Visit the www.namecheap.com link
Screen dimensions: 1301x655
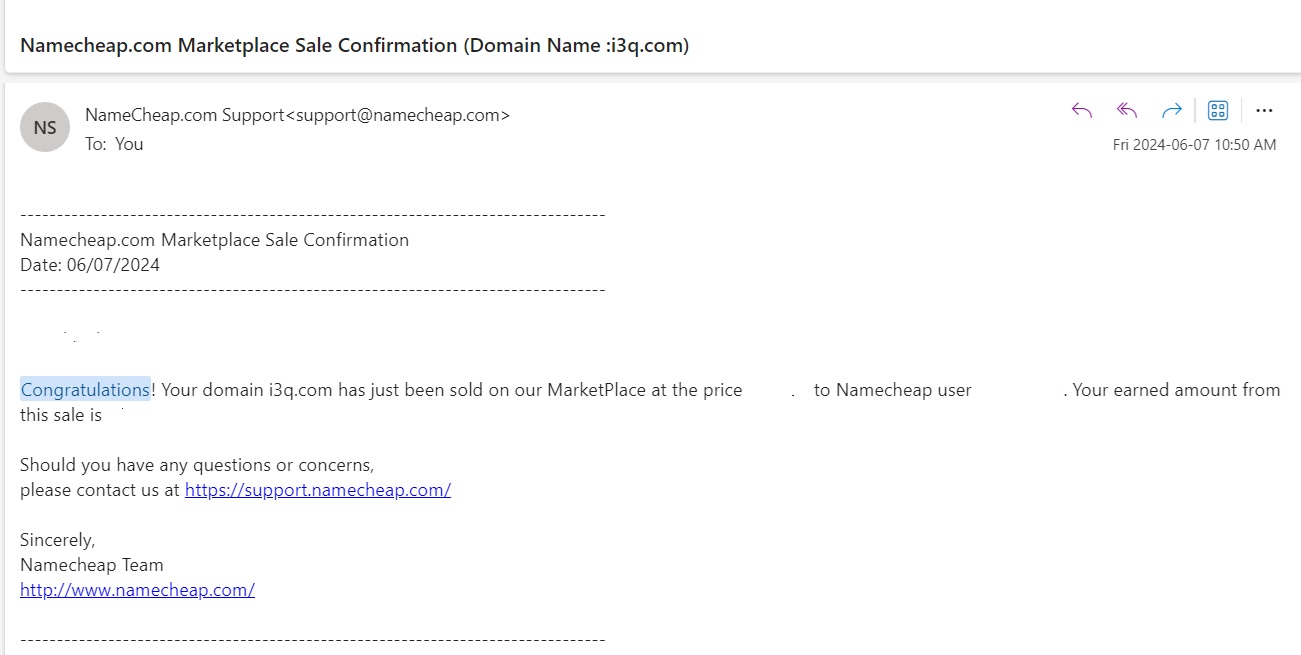(x=137, y=590)
